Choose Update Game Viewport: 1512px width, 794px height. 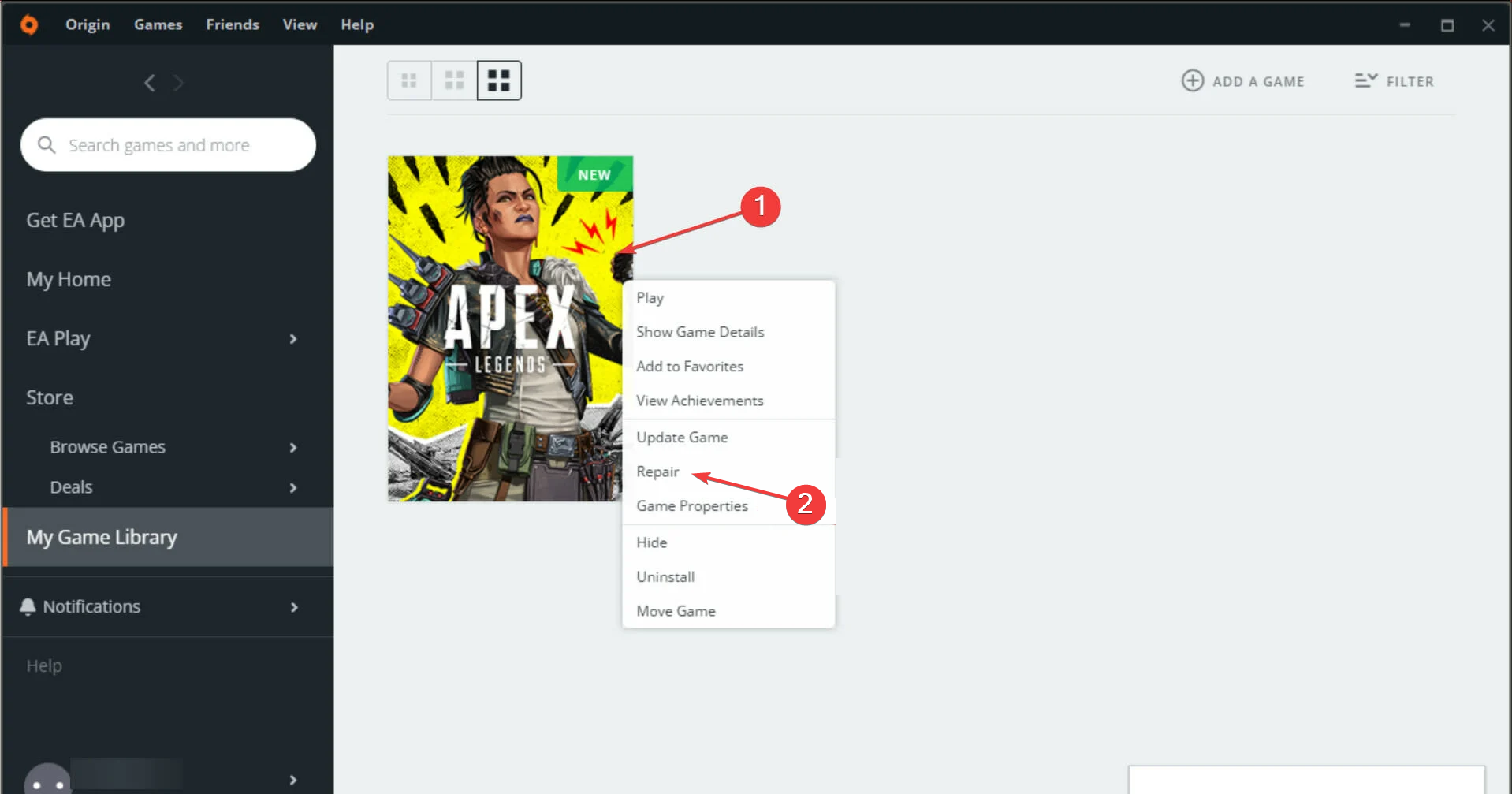click(728, 438)
